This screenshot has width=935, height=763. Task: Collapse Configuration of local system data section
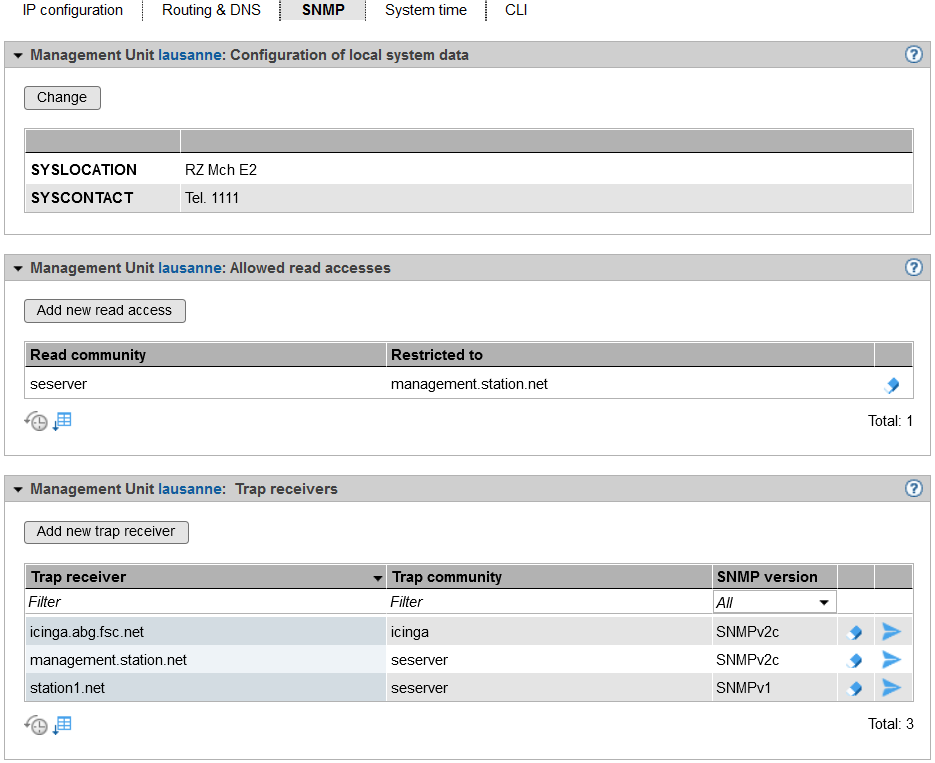pyautogui.click(x=18, y=56)
